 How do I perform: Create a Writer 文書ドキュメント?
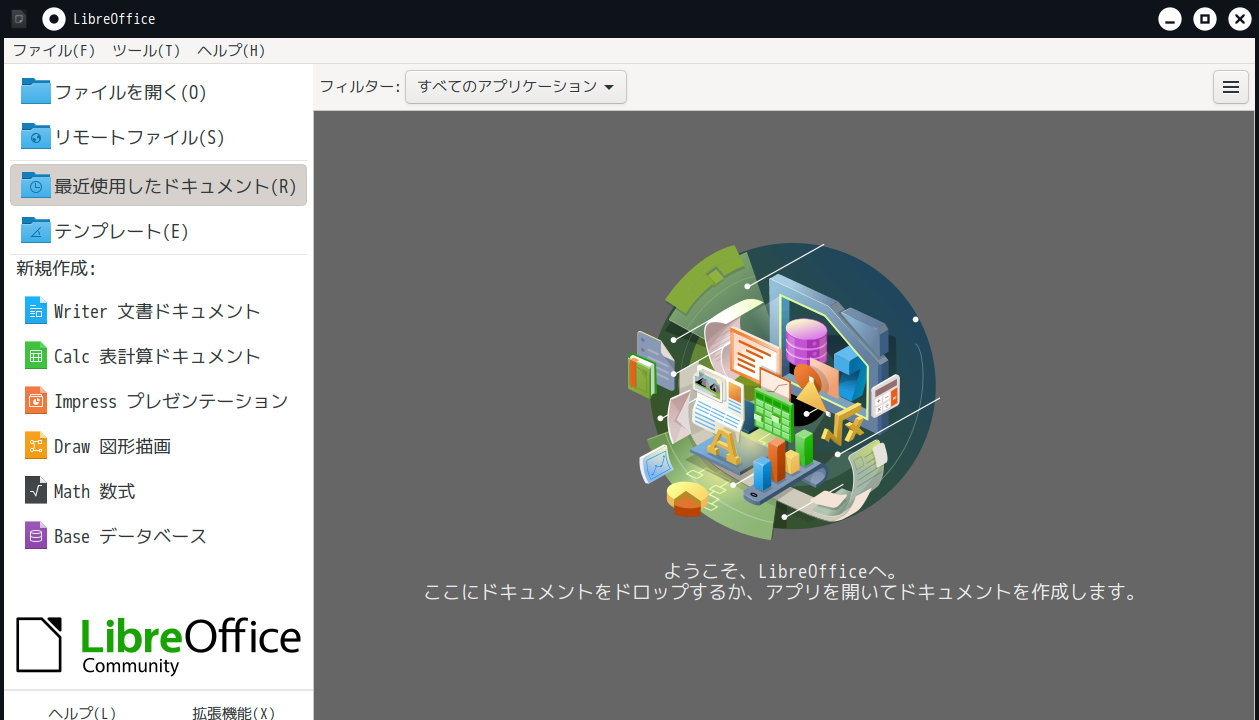pyautogui.click(x=158, y=311)
